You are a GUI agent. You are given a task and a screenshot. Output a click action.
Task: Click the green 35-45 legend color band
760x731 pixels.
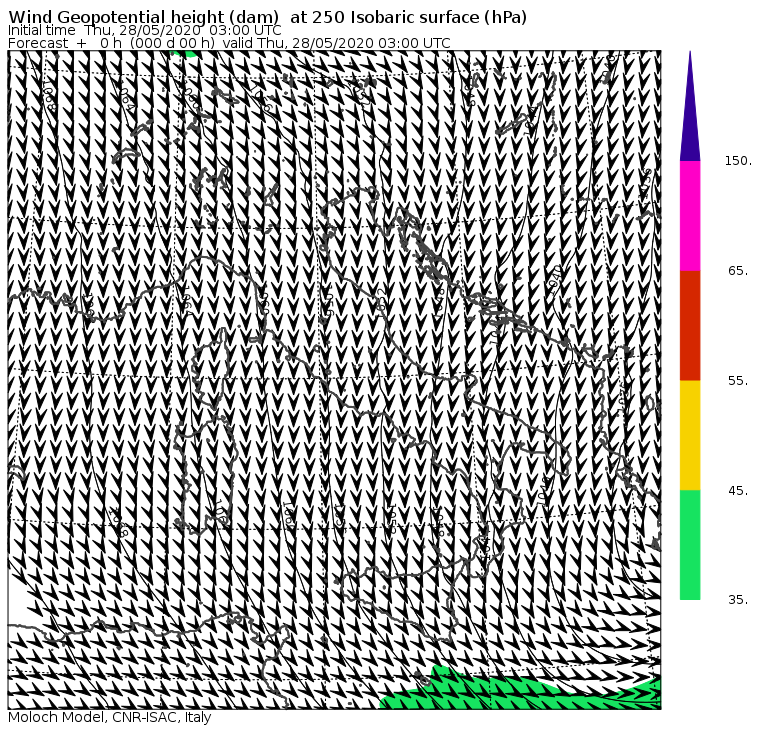(690, 545)
